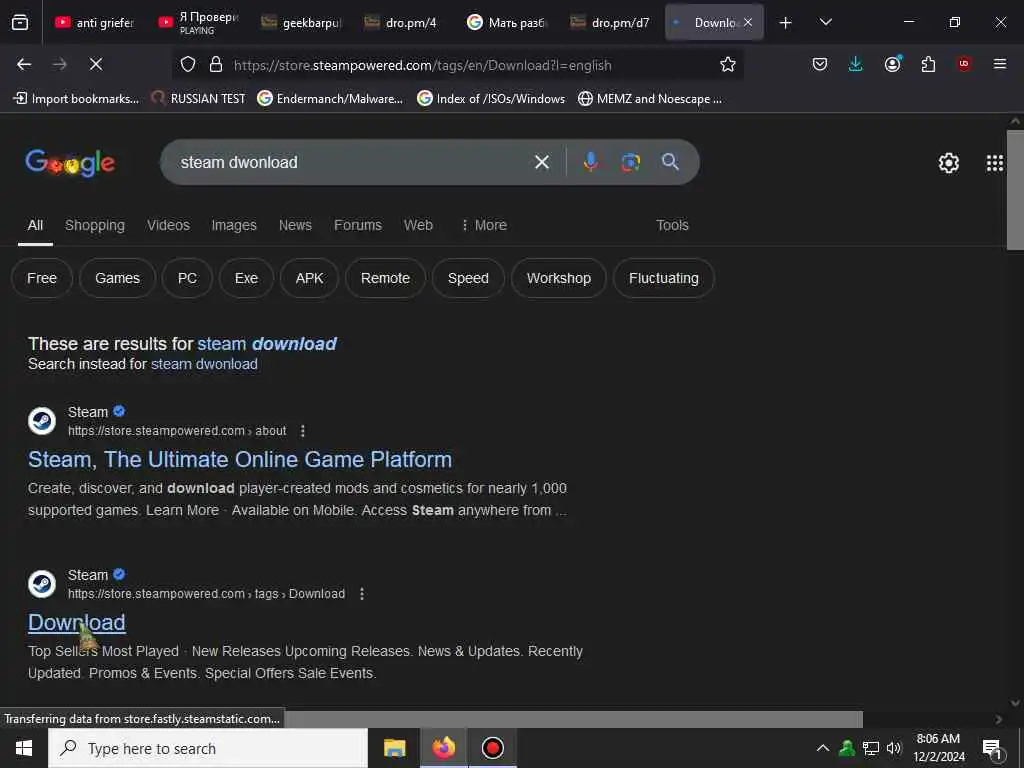Image resolution: width=1024 pixels, height=768 pixels.
Task: Open Google quick settings gear
Action: [948, 163]
